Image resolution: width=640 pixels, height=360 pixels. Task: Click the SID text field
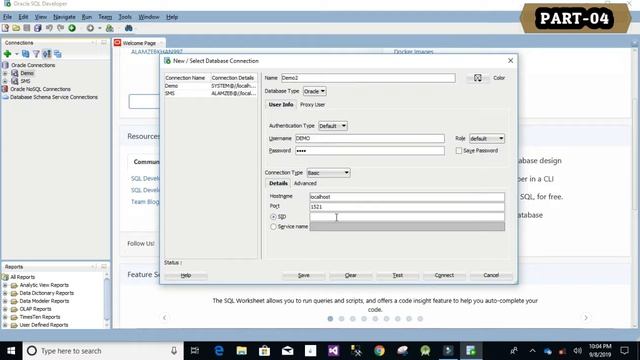407,217
